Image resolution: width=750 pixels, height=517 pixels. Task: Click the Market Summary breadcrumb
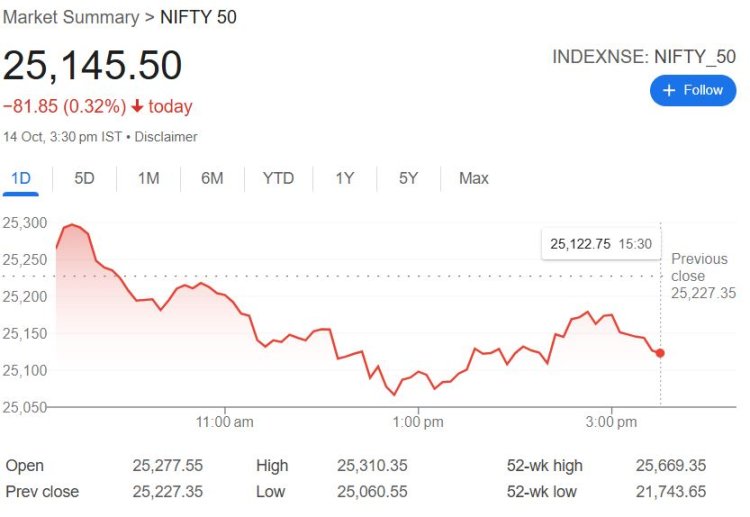click(x=71, y=17)
